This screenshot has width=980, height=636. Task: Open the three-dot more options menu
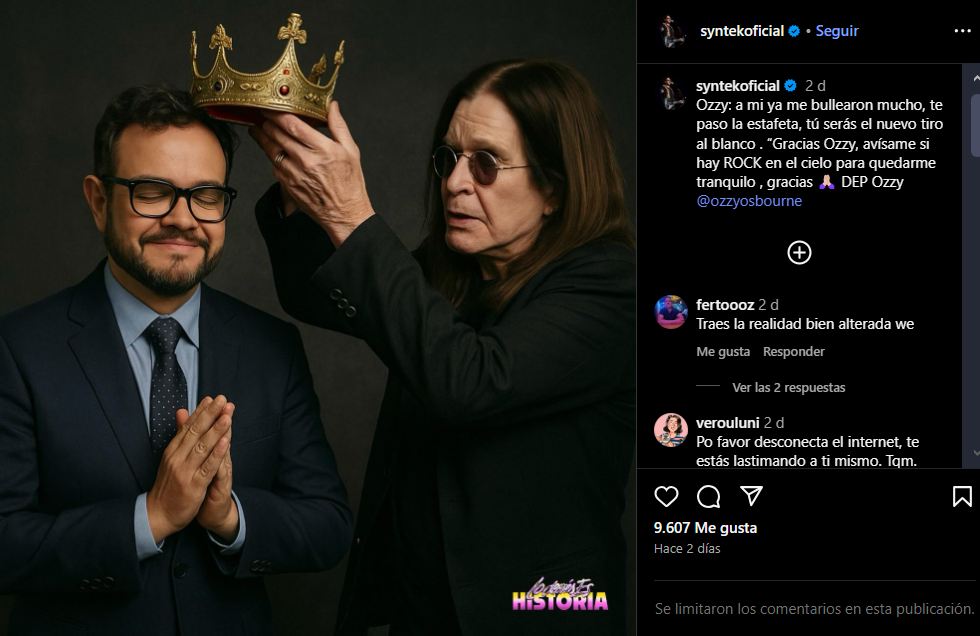click(962, 31)
